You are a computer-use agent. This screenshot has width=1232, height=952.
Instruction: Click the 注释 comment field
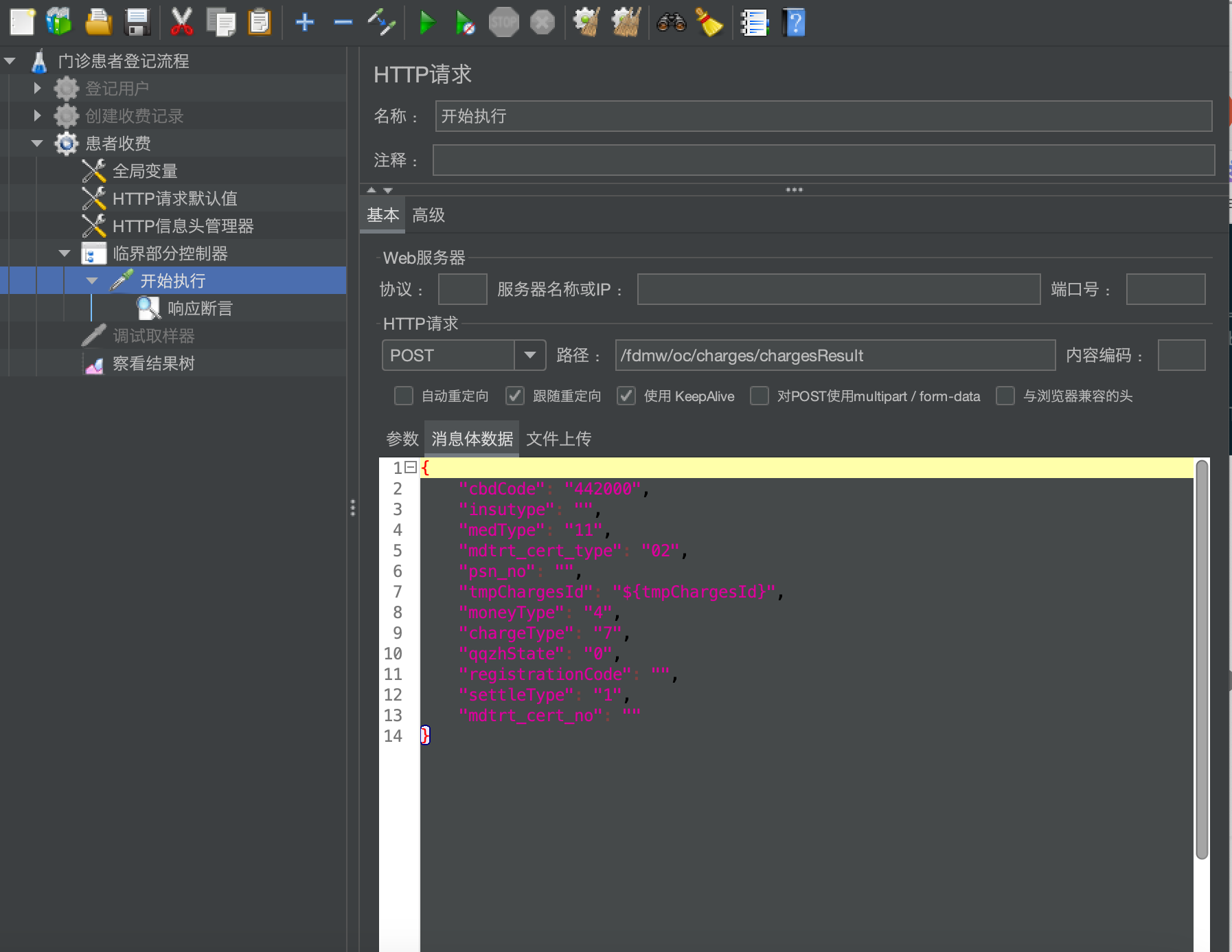(x=823, y=160)
